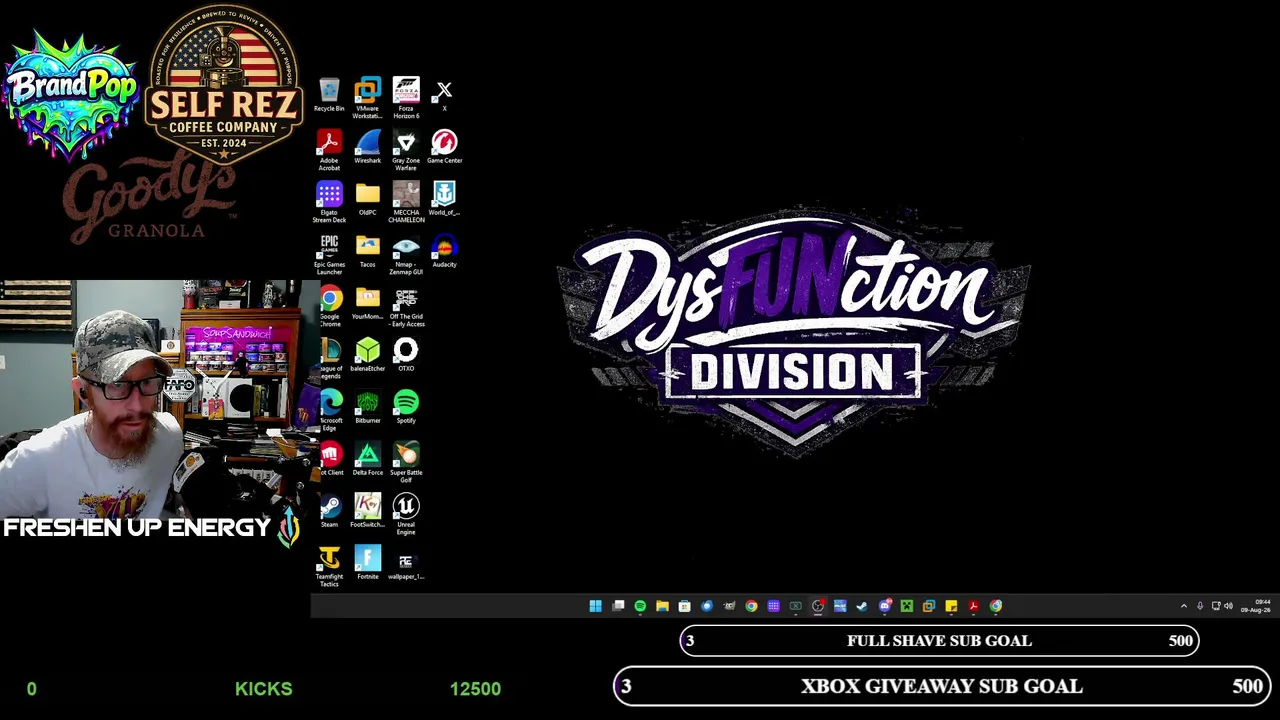
Task: Switch to Spotify in the taskbar
Action: click(640, 606)
